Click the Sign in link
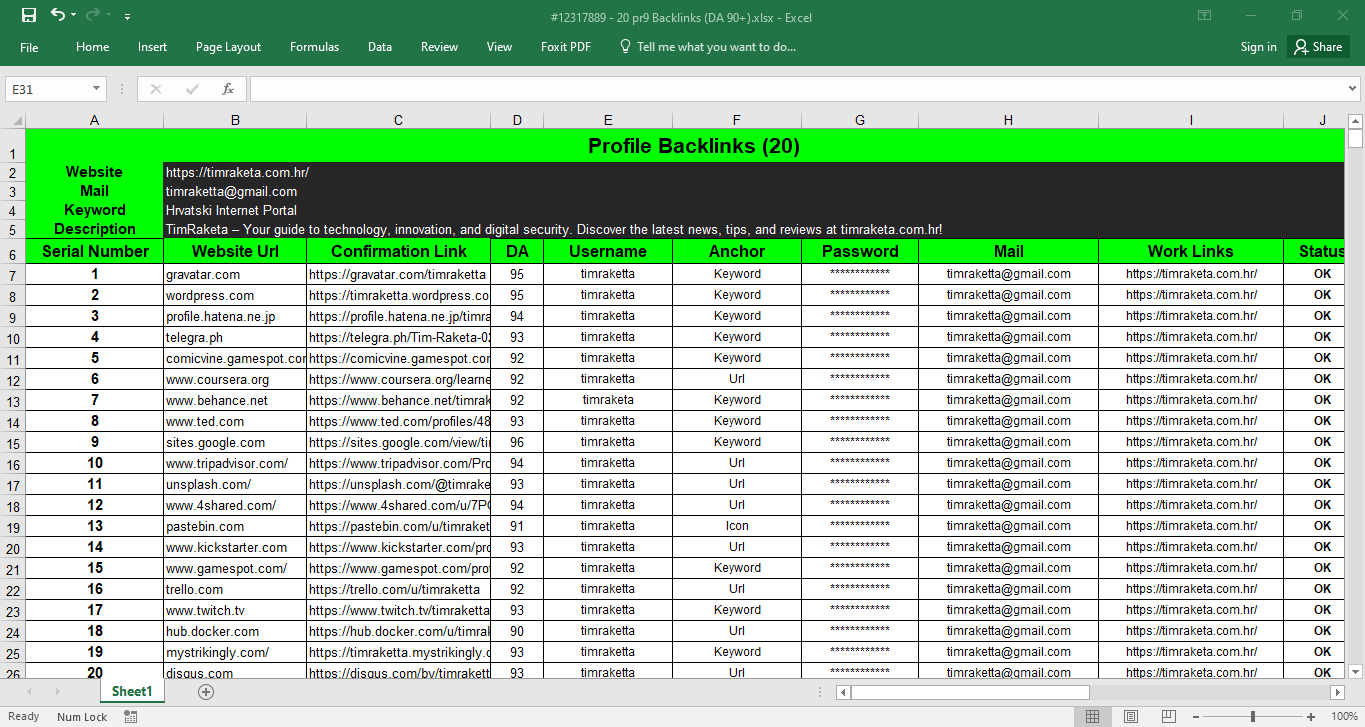Viewport: 1365px width, 727px height. click(1258, 47)
